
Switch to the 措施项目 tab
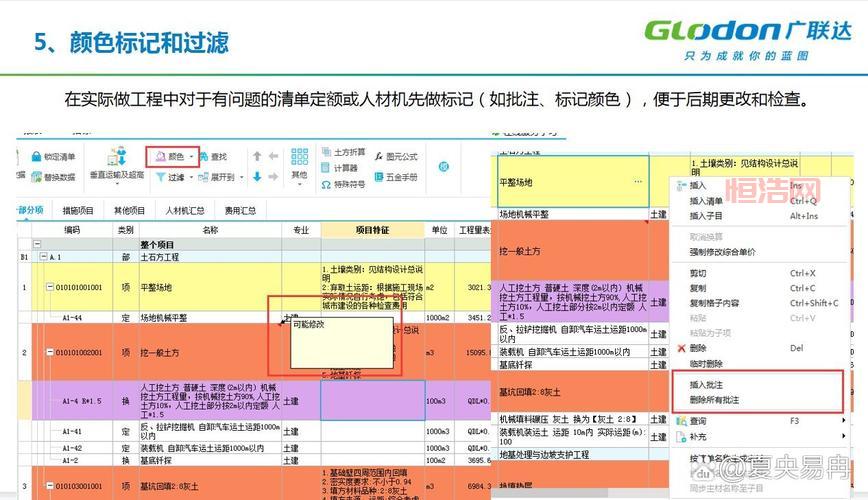coord(78,211)
